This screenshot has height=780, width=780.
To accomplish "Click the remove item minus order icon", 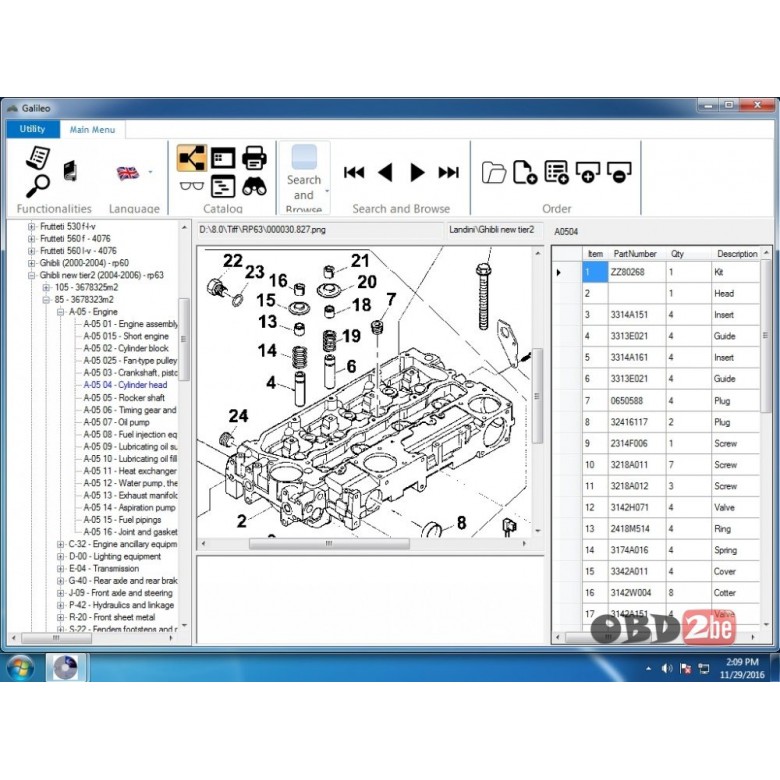I will click(x=619, y=172).
